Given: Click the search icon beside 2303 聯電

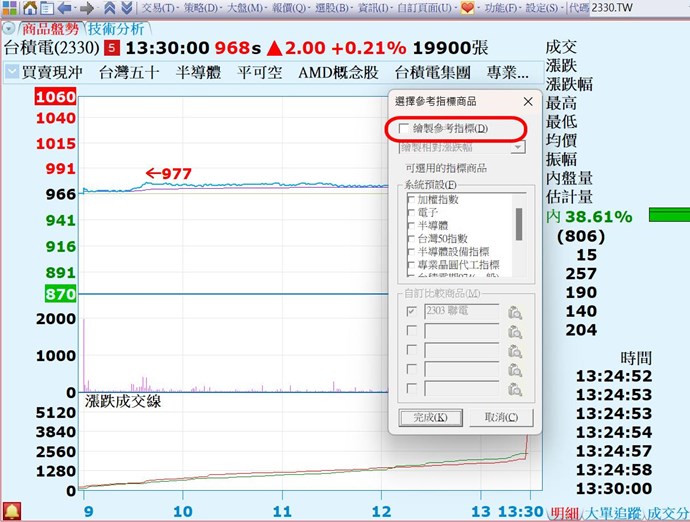Looking at the screenshot, I should coord(515,312).
